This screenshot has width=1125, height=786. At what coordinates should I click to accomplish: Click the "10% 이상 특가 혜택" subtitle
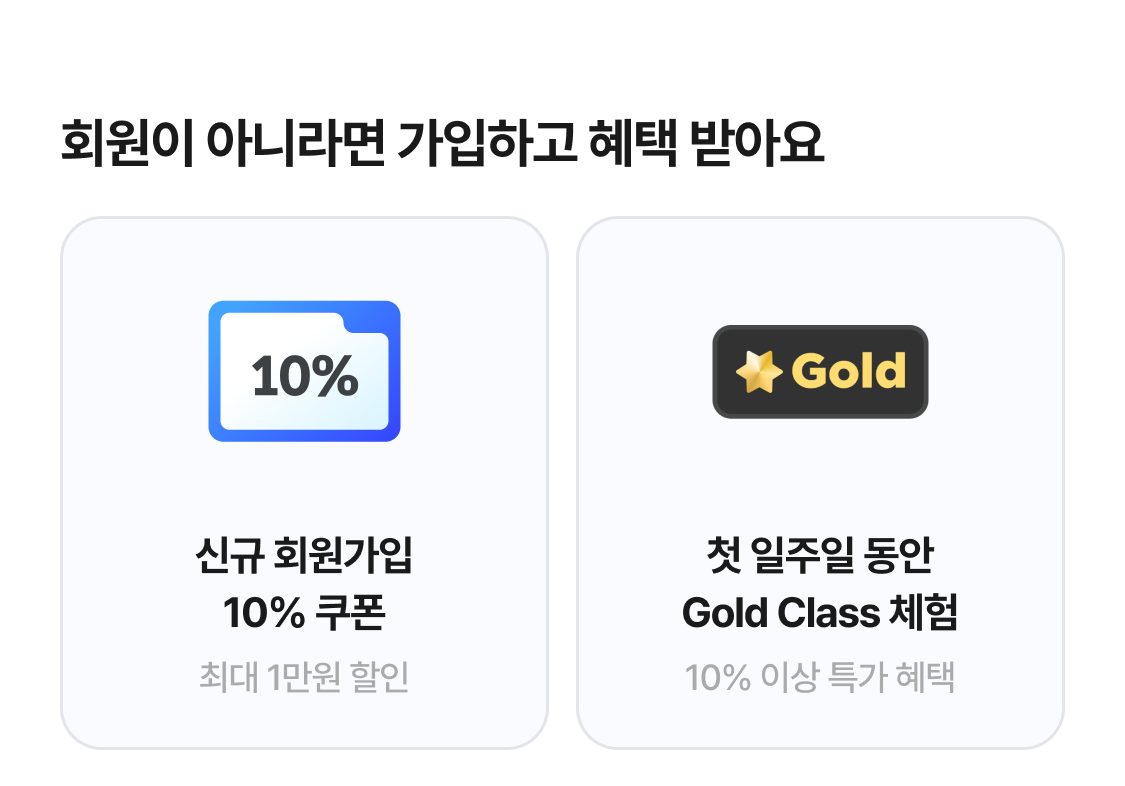click(820, 677)
